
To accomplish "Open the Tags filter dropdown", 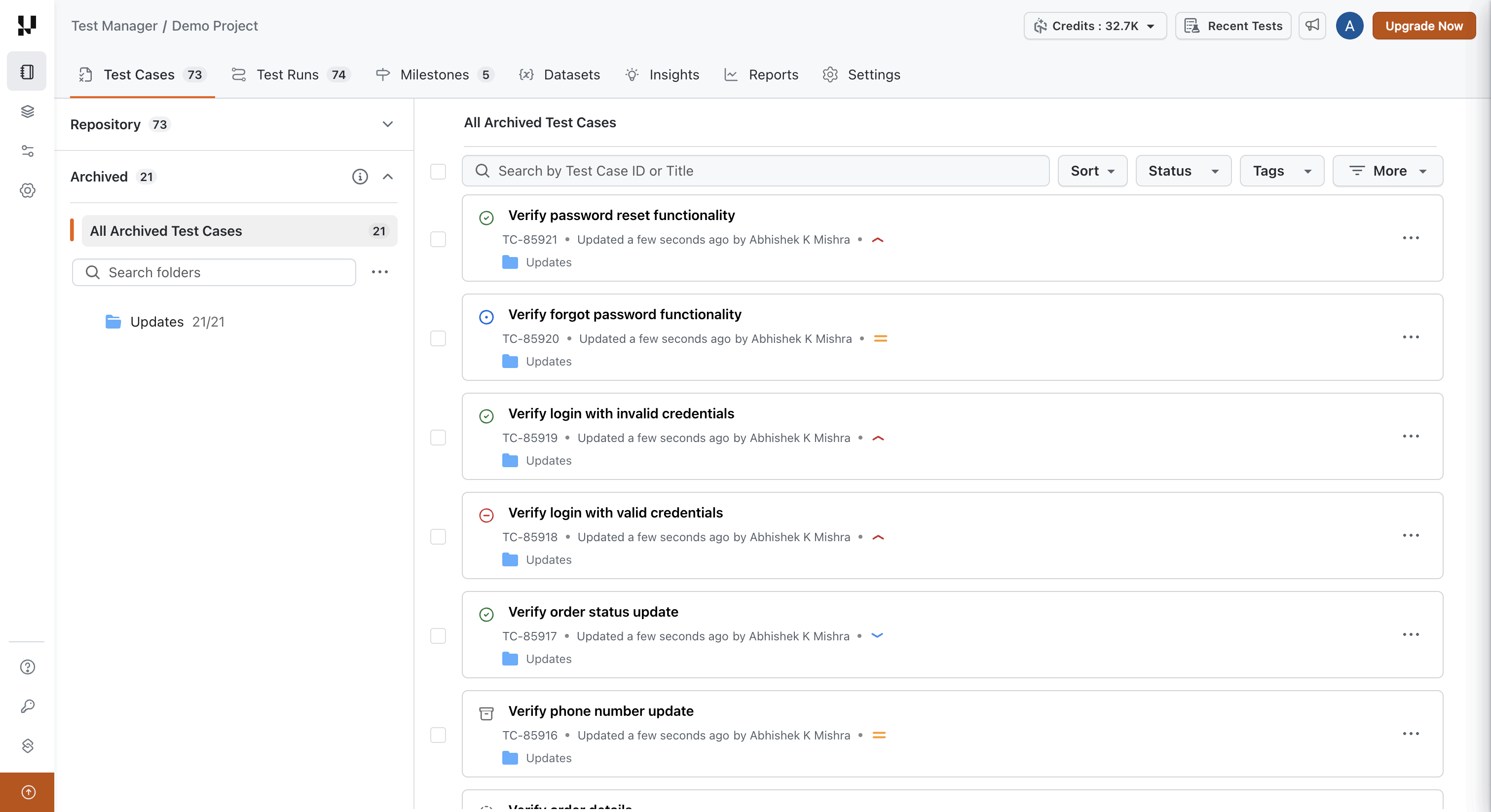I will (x=1281, y=171).
